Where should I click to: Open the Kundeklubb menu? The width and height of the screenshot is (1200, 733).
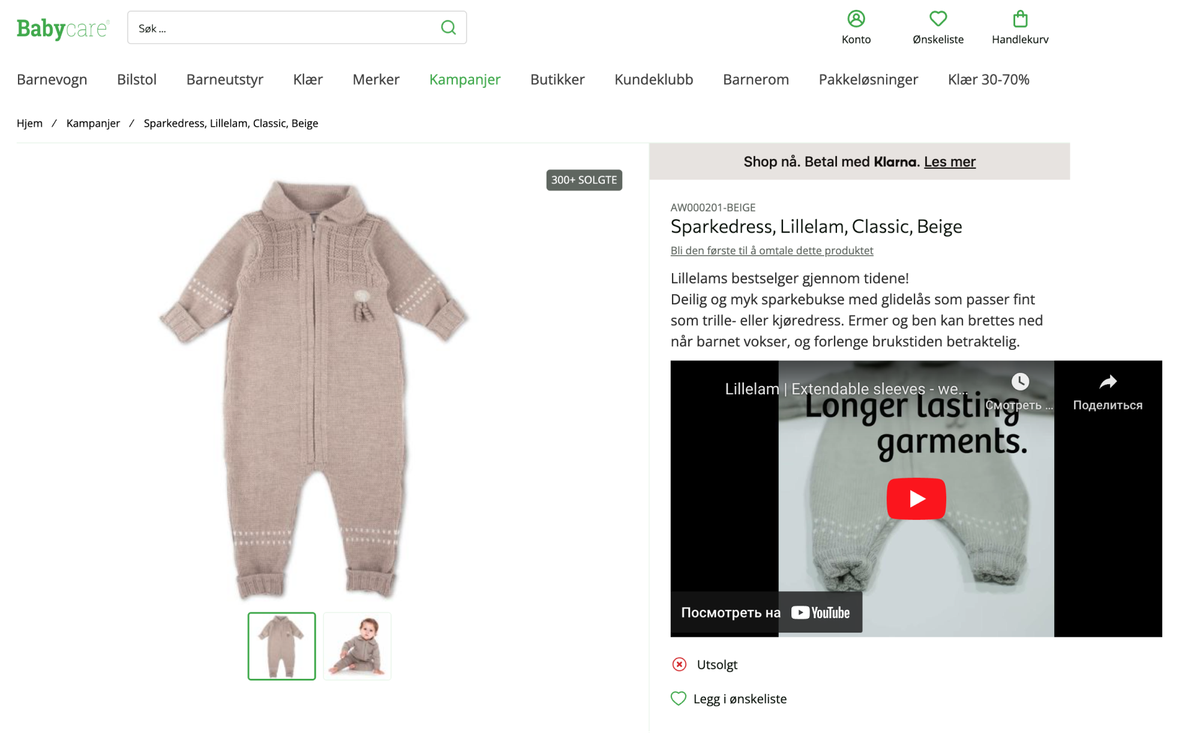click(654, 79)
